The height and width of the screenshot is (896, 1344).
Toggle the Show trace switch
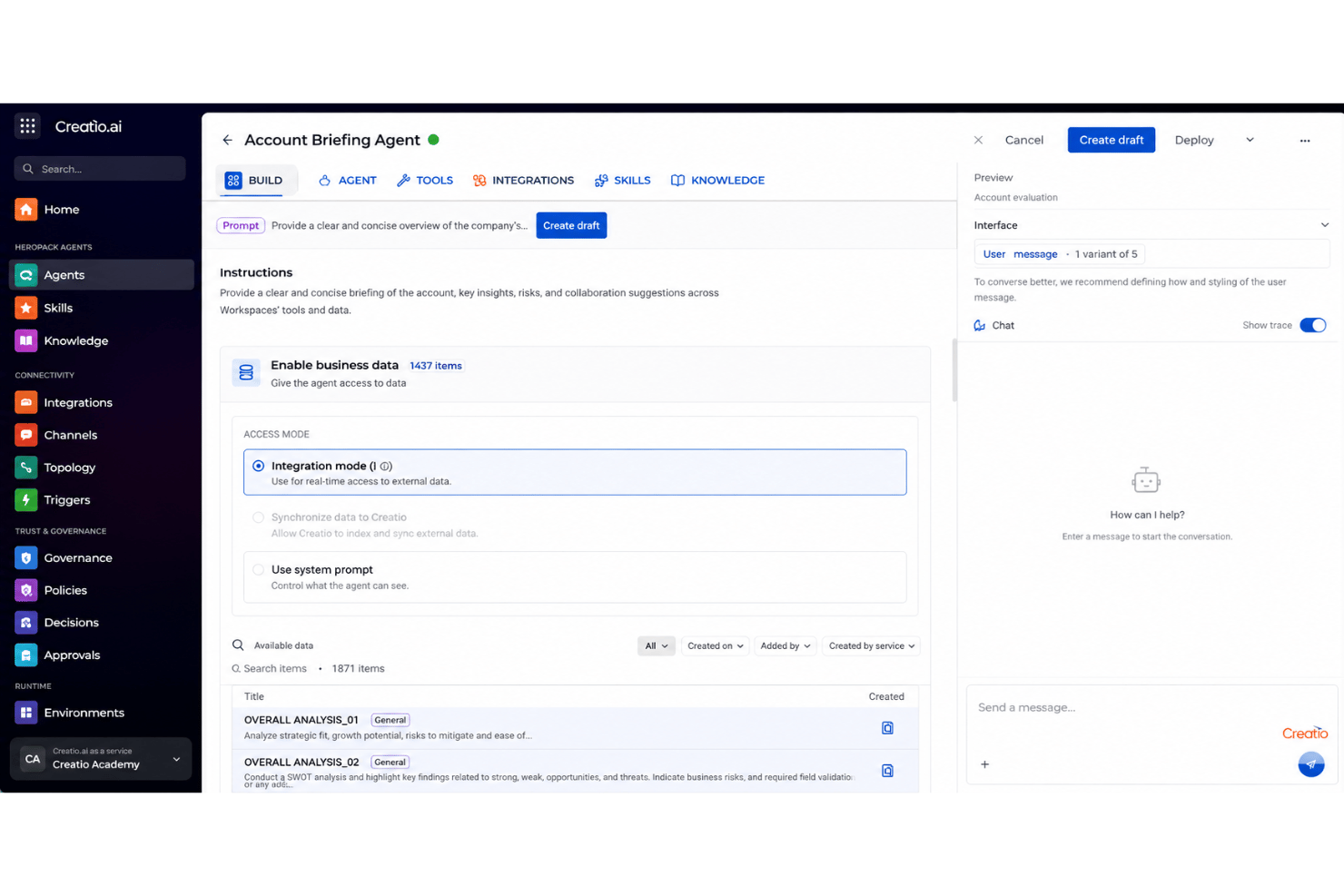pos(1312,325)
